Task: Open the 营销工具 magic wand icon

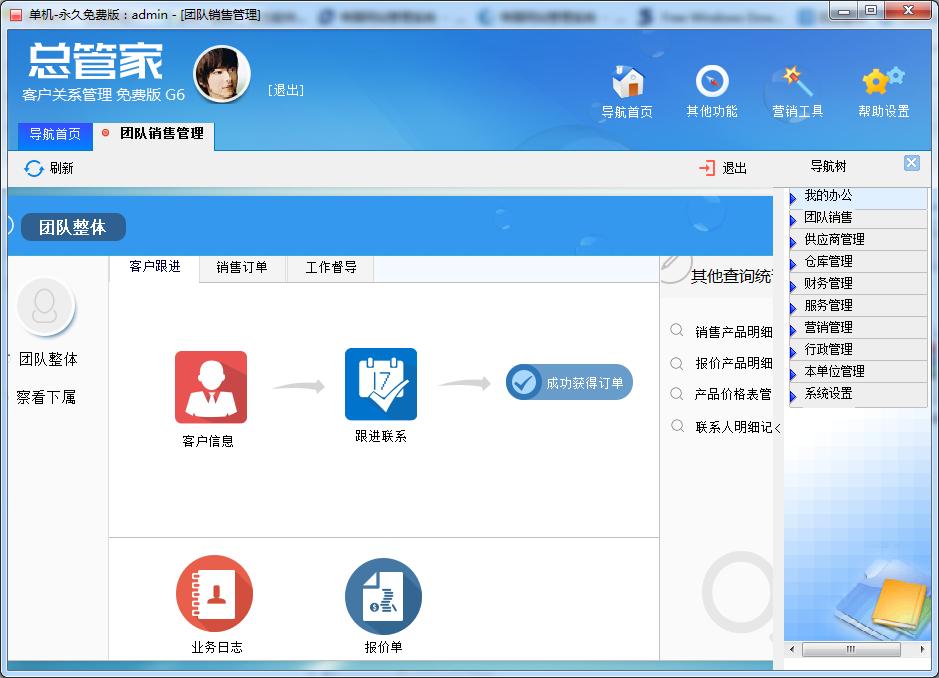Action: click(797, 82)
